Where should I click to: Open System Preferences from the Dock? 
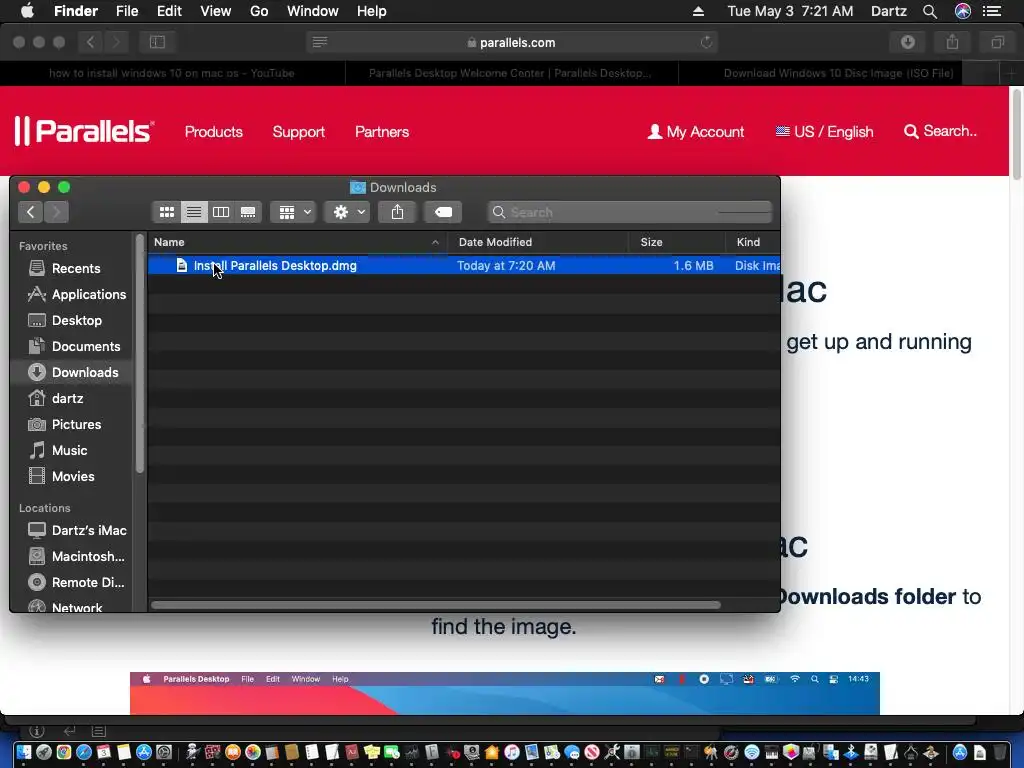tap(164, 752)
